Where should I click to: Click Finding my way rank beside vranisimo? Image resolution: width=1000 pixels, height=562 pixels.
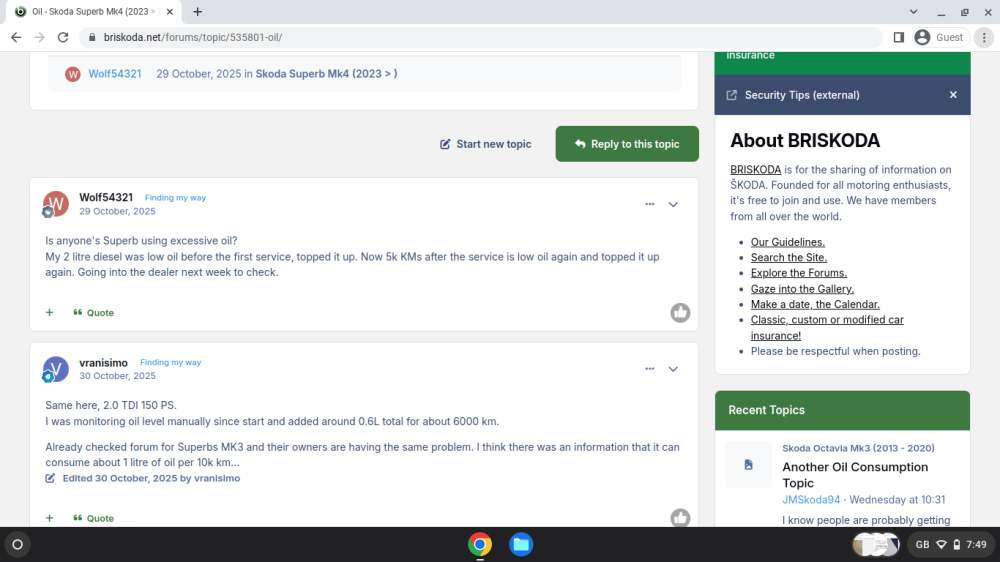pos(170,362)
